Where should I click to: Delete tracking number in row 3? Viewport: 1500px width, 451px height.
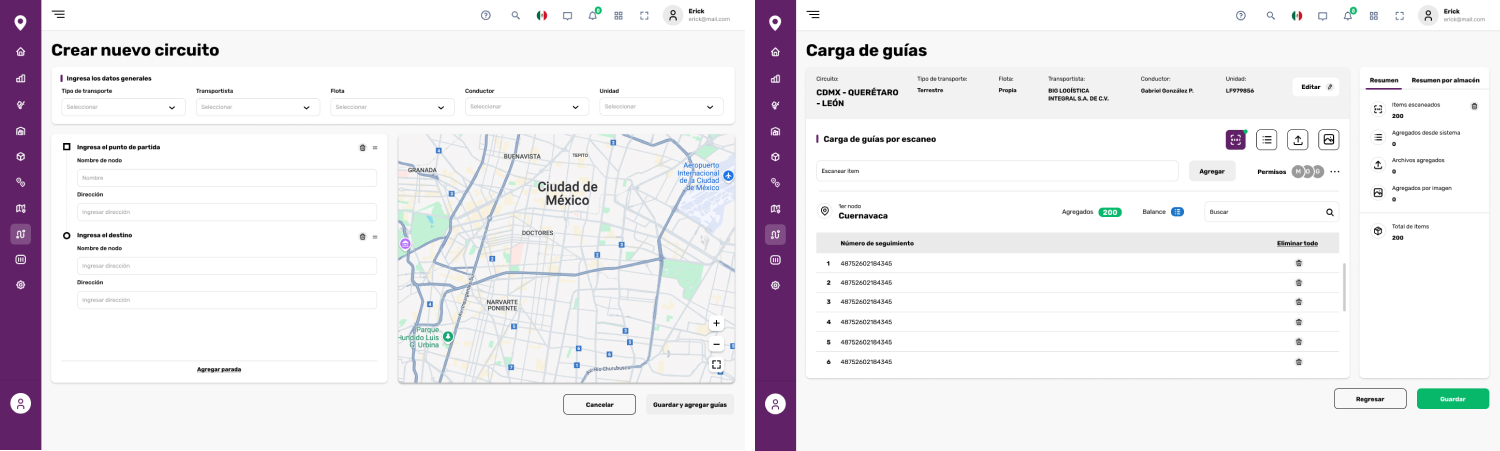point(1298,302)
